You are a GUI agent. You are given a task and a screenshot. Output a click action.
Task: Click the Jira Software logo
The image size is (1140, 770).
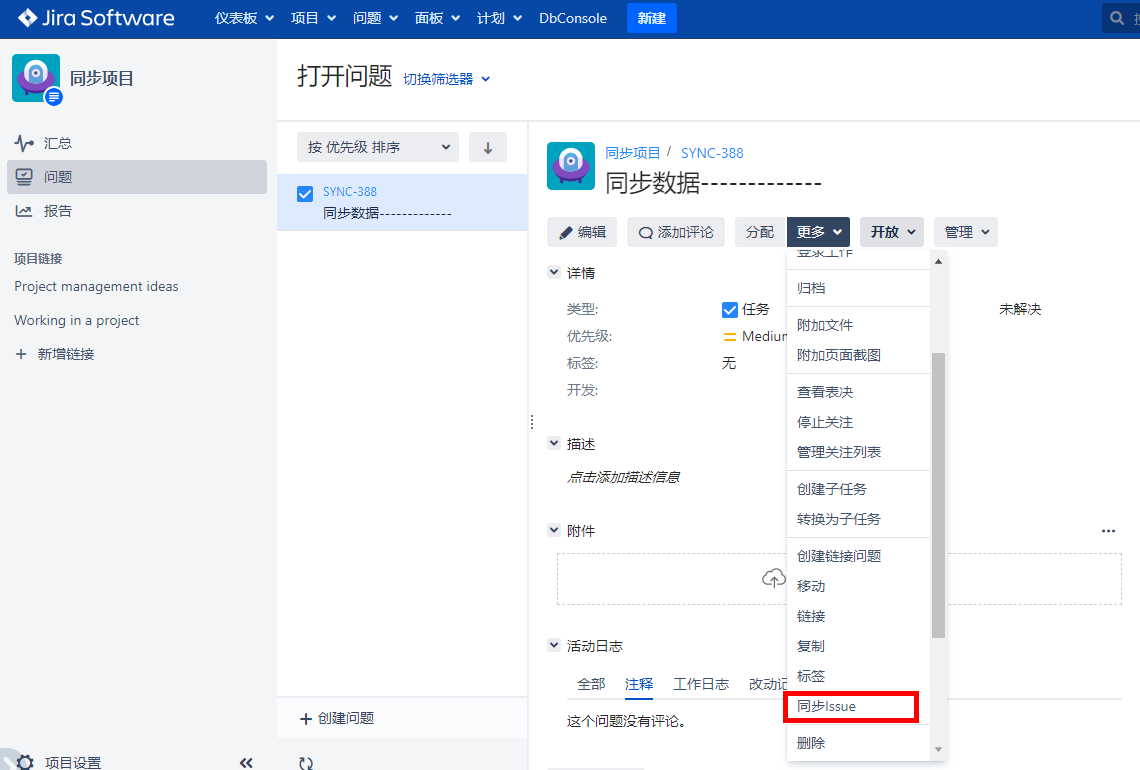pos(96,18)
